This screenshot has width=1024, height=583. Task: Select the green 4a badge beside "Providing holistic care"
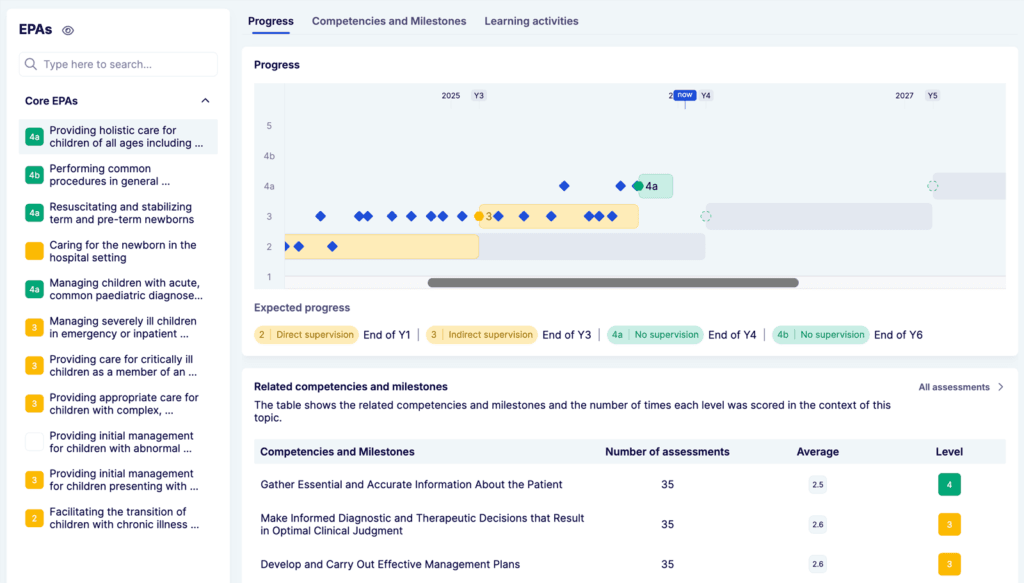[x=33, y=136]
